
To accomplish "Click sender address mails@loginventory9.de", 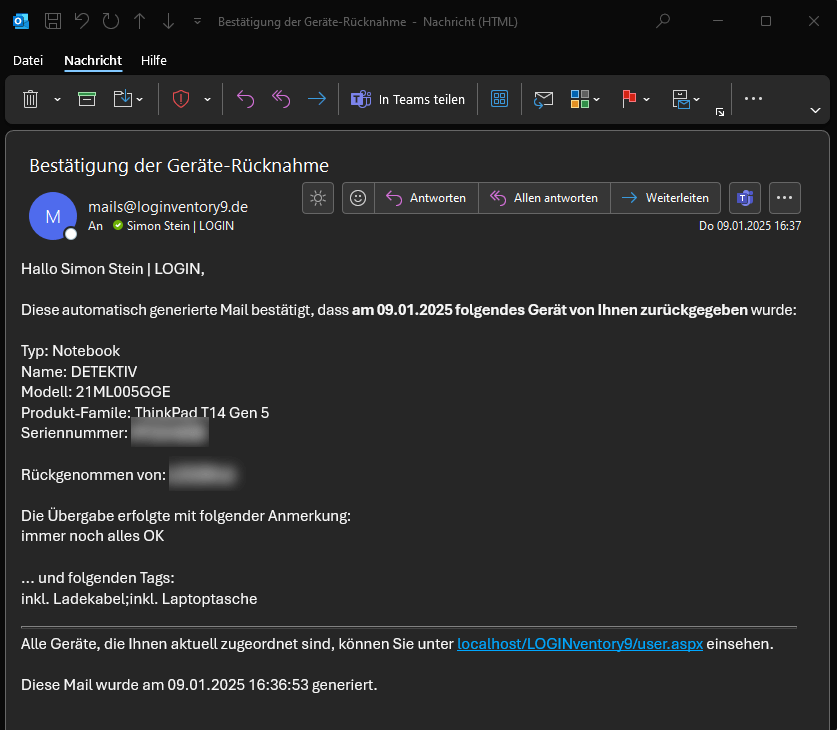I will click(x=168, y=207).
